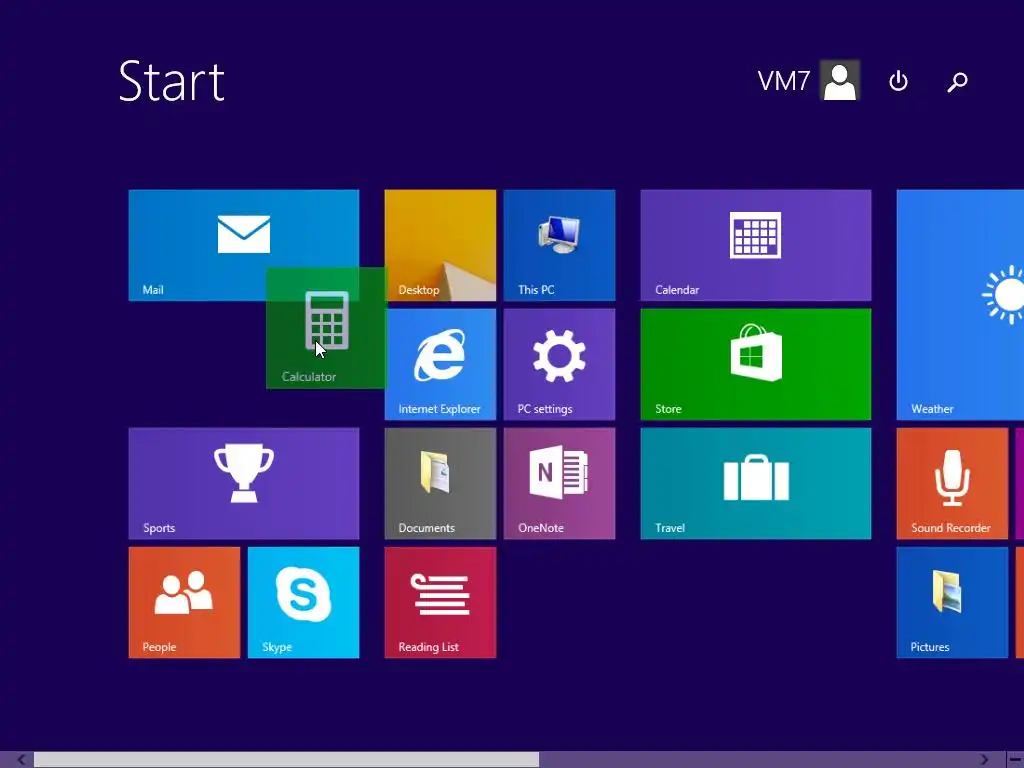Image resolution: width=1024 pixels, height=768 pixels.
Task: Open the PC settings tile
Action: click(559, 364)
